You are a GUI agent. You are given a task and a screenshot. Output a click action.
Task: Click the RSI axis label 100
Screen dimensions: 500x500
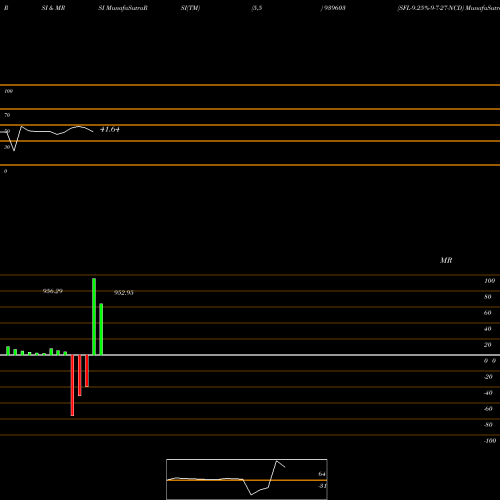coord(8,91)
